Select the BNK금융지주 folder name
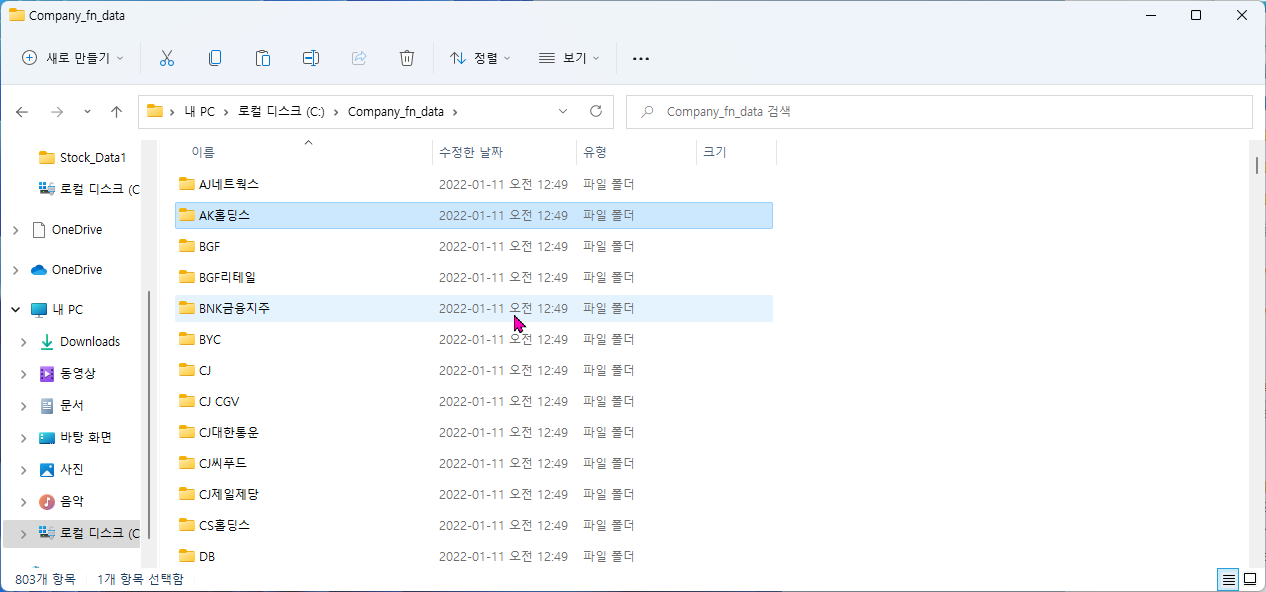The image size is (1266, 592). 234,308
